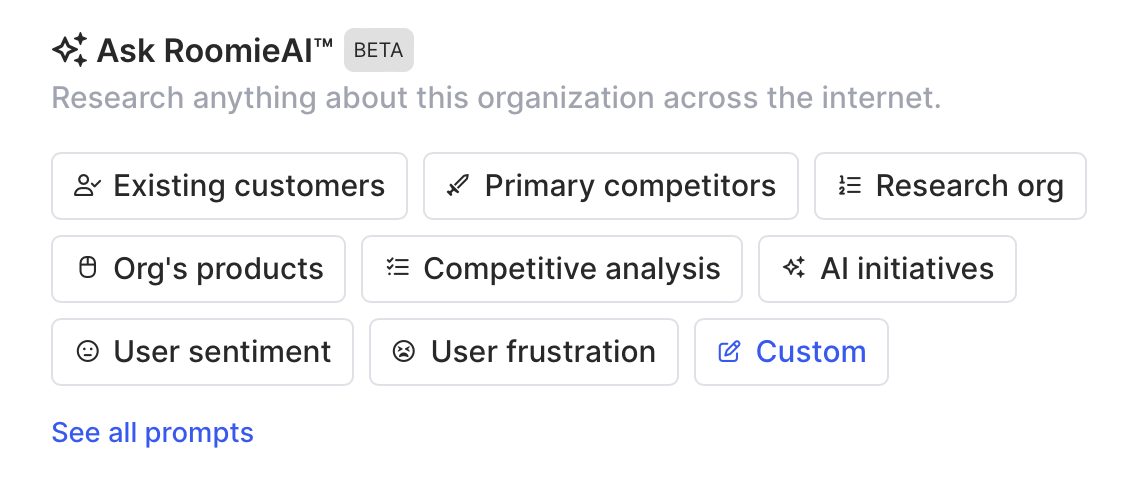Click the sparkle icon beside Ask RoomieAI
Screen dimensions: 1132x478
click(70, 50)
